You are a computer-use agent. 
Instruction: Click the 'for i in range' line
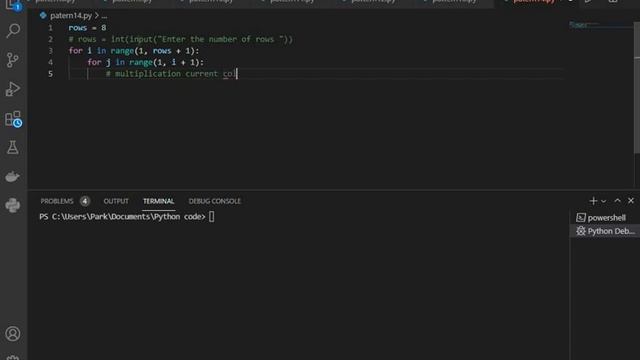click(134, 51)
